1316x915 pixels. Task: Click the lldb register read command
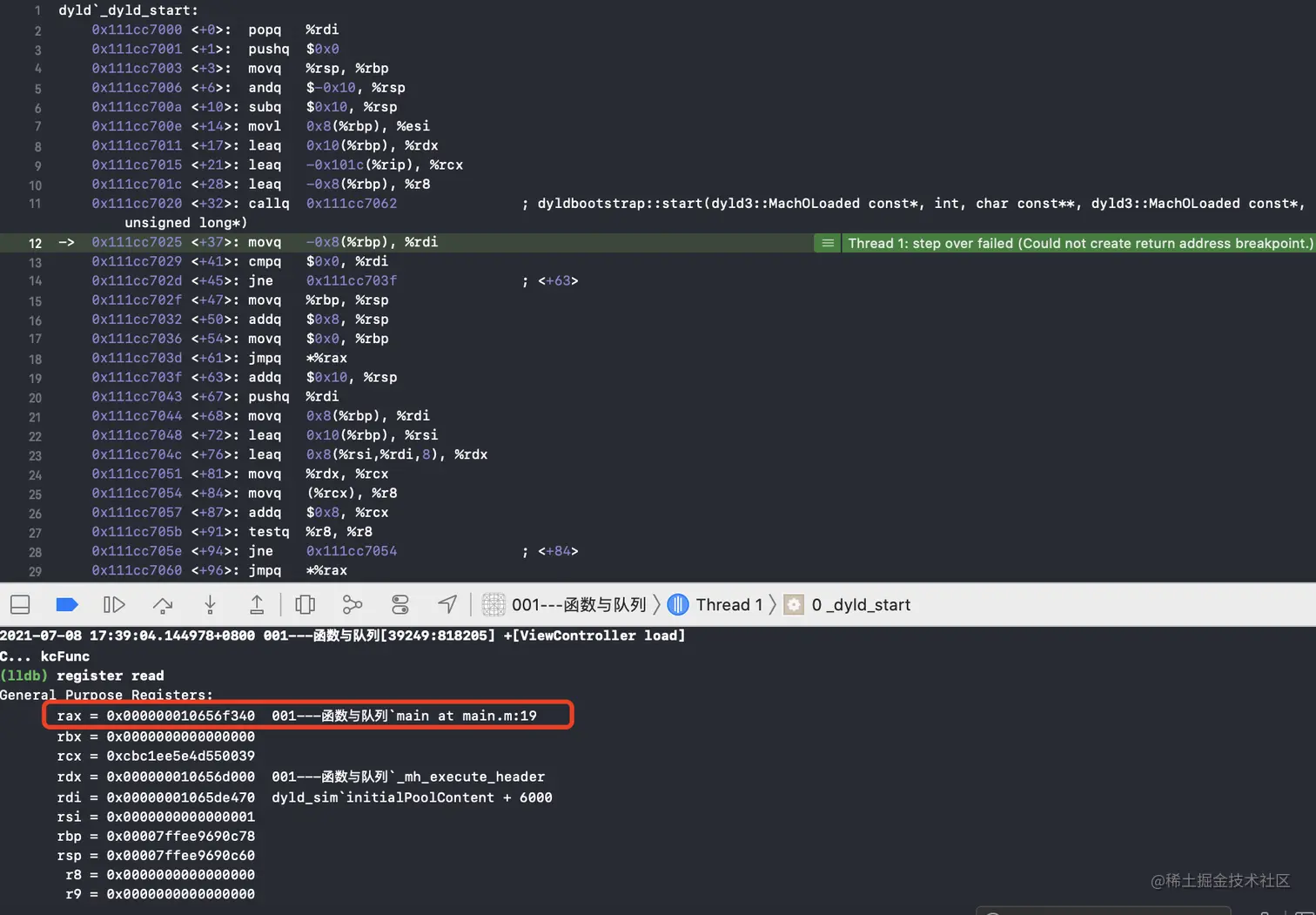[111, 676]
